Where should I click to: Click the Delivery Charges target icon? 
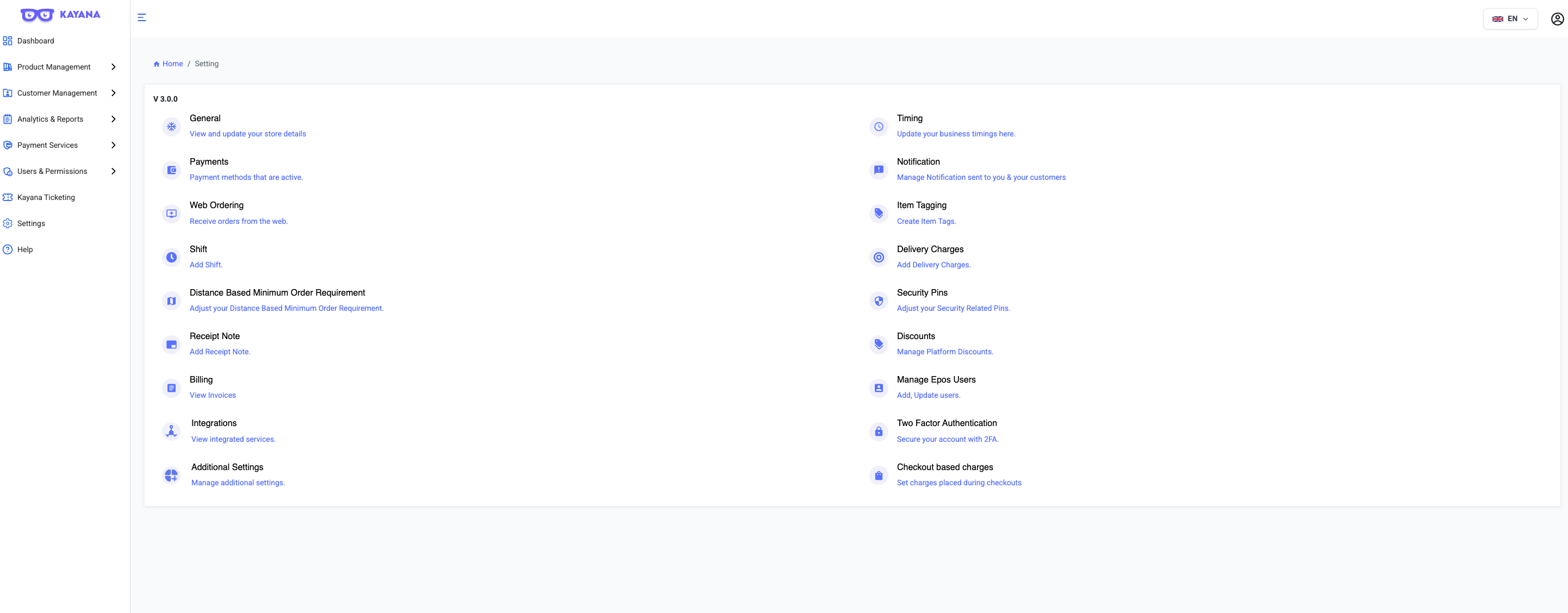tap(879, 257)
